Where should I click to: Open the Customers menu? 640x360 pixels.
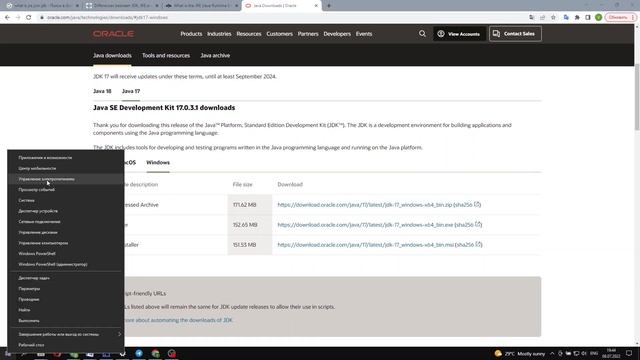(279, 34)
